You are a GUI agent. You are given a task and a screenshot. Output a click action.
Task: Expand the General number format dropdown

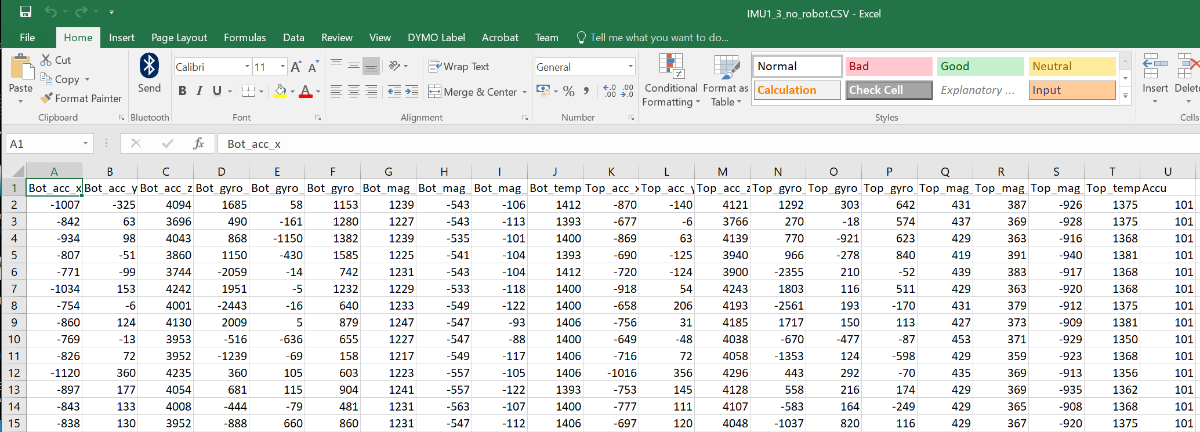point(631,67)
